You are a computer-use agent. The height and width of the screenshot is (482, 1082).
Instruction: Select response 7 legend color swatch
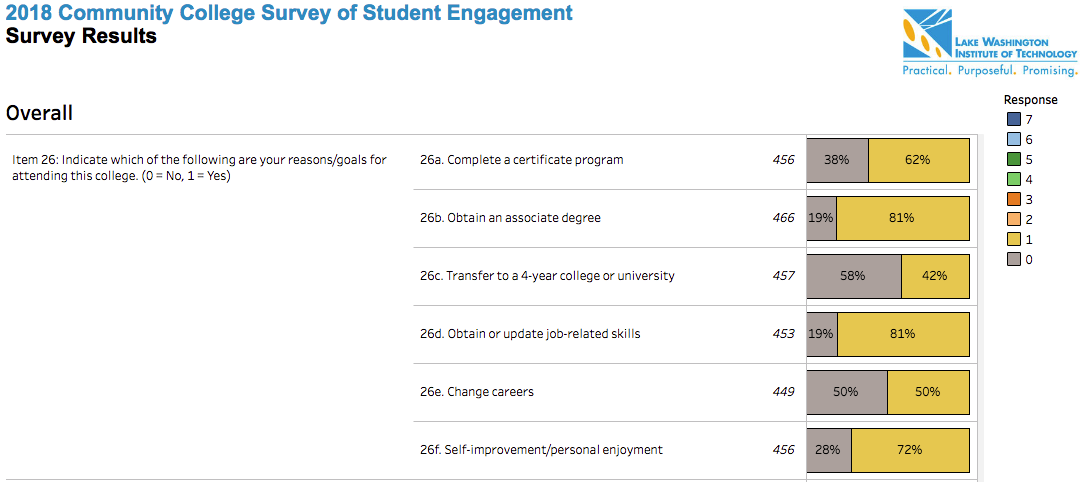pos(1013,119)
